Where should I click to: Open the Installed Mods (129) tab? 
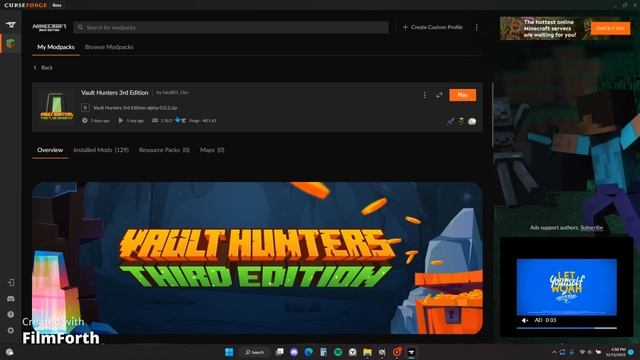point(101,150)
